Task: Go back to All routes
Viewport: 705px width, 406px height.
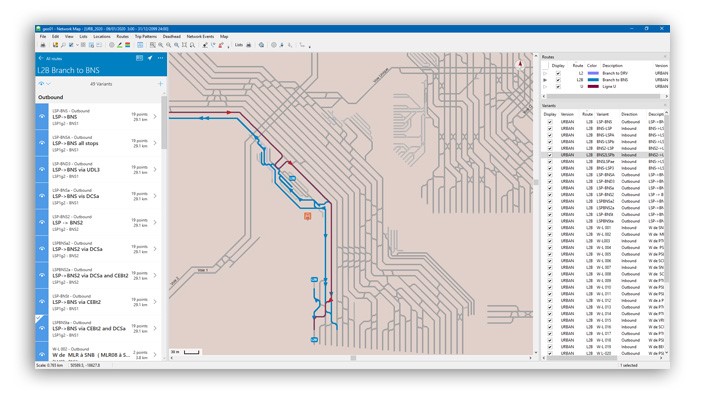Action: point(54,58)
